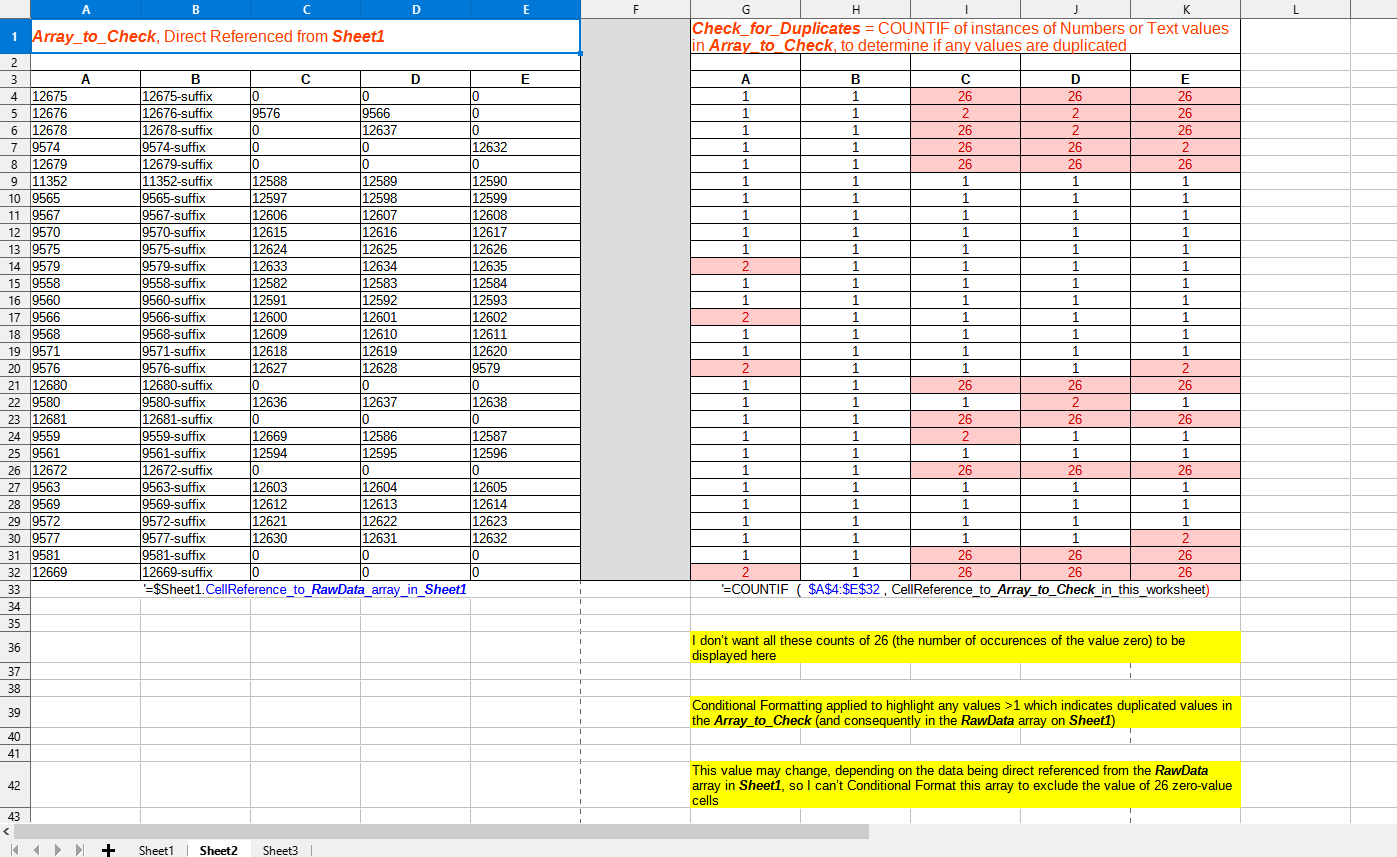1397x857 pixels.
Task: Click the yellow Conditional Formatting explanation note
Action: pyautogui.click(x=960, y=711)
